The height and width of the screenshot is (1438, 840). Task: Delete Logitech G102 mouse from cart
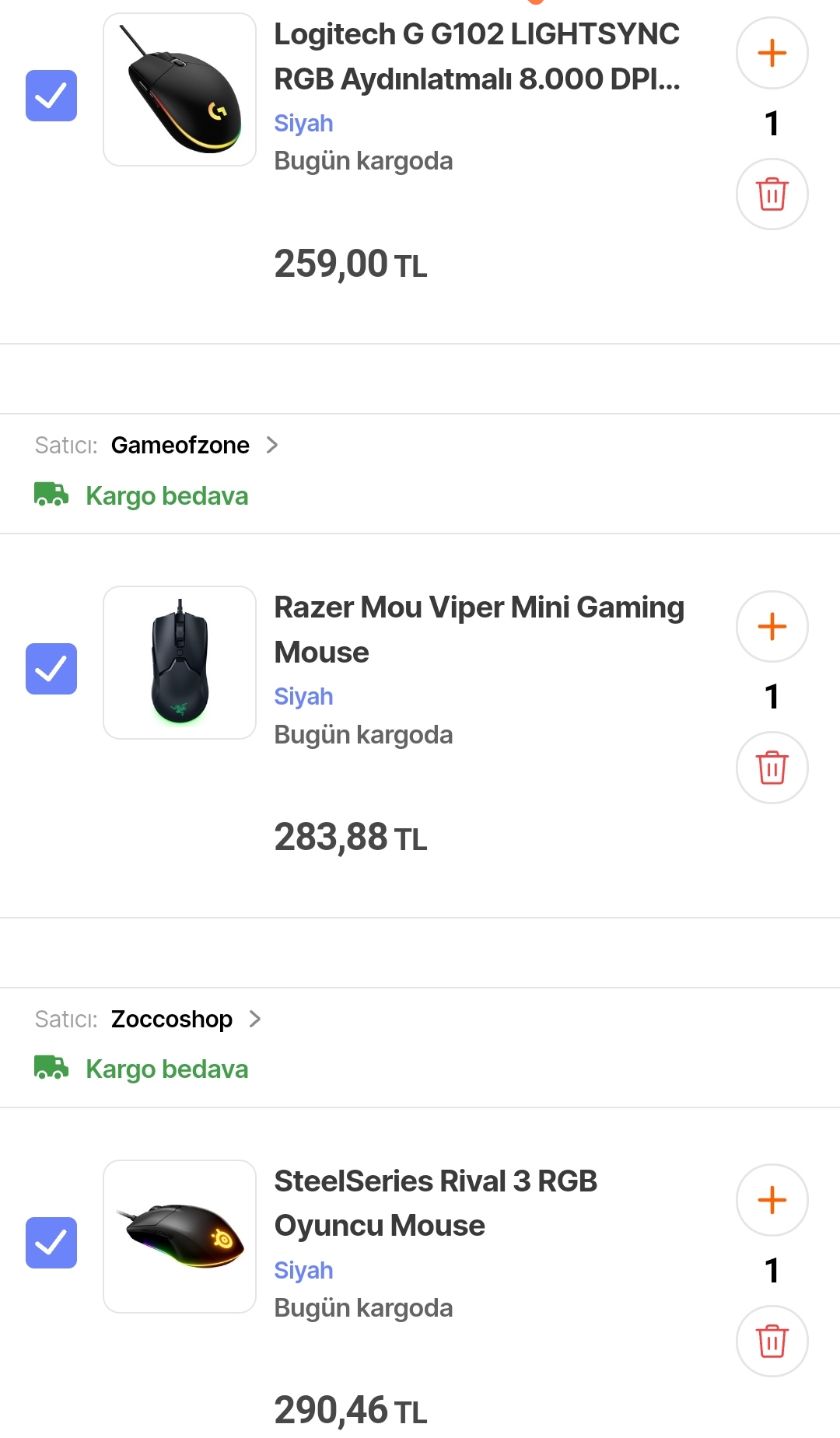(772, 194)
